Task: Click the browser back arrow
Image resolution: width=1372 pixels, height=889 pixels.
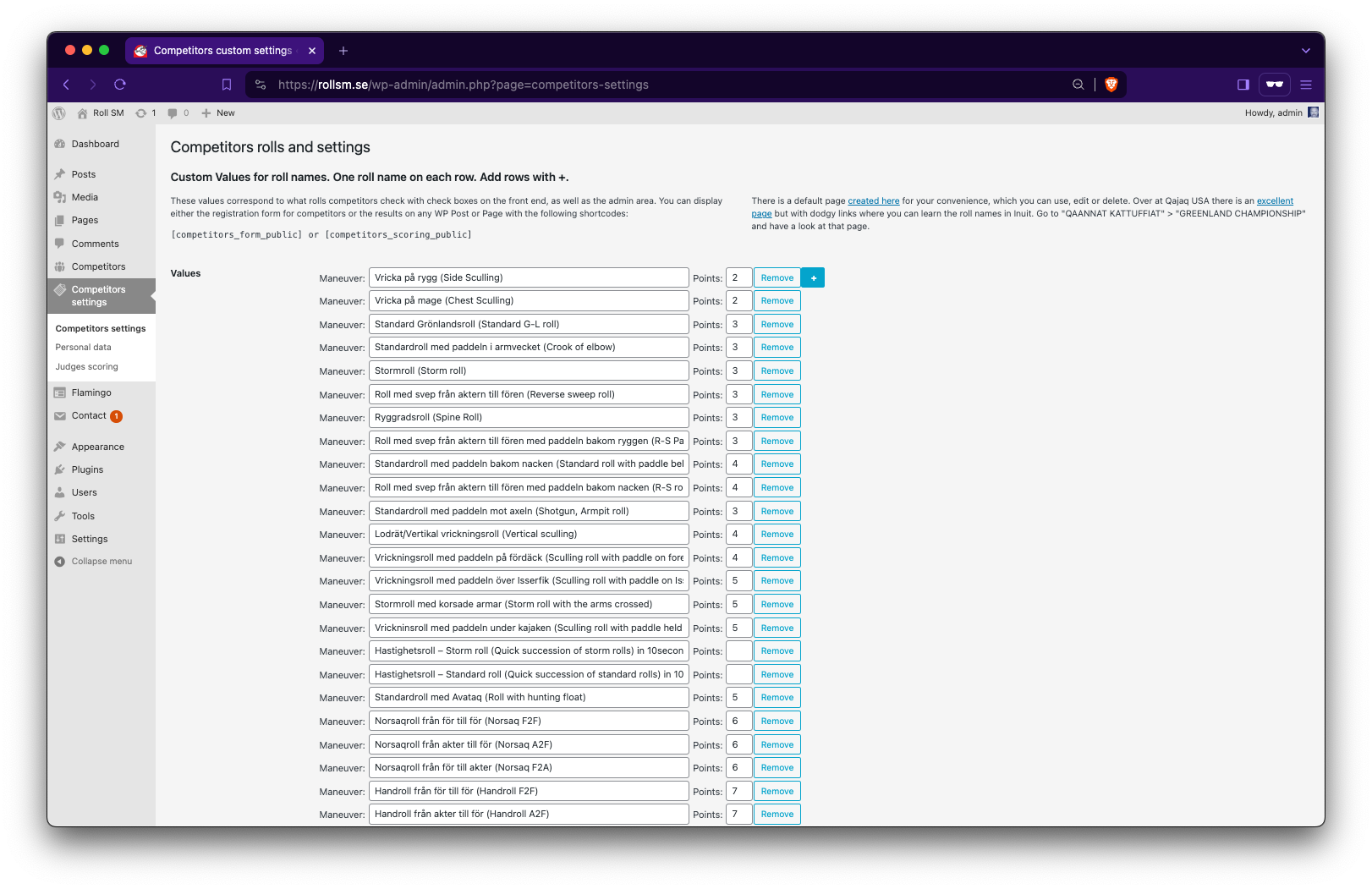Action: (x=66, y=85)
